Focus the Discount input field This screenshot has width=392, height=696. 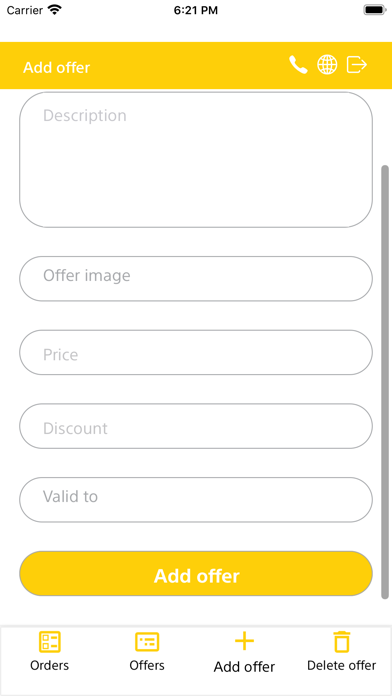click(196, 426)
